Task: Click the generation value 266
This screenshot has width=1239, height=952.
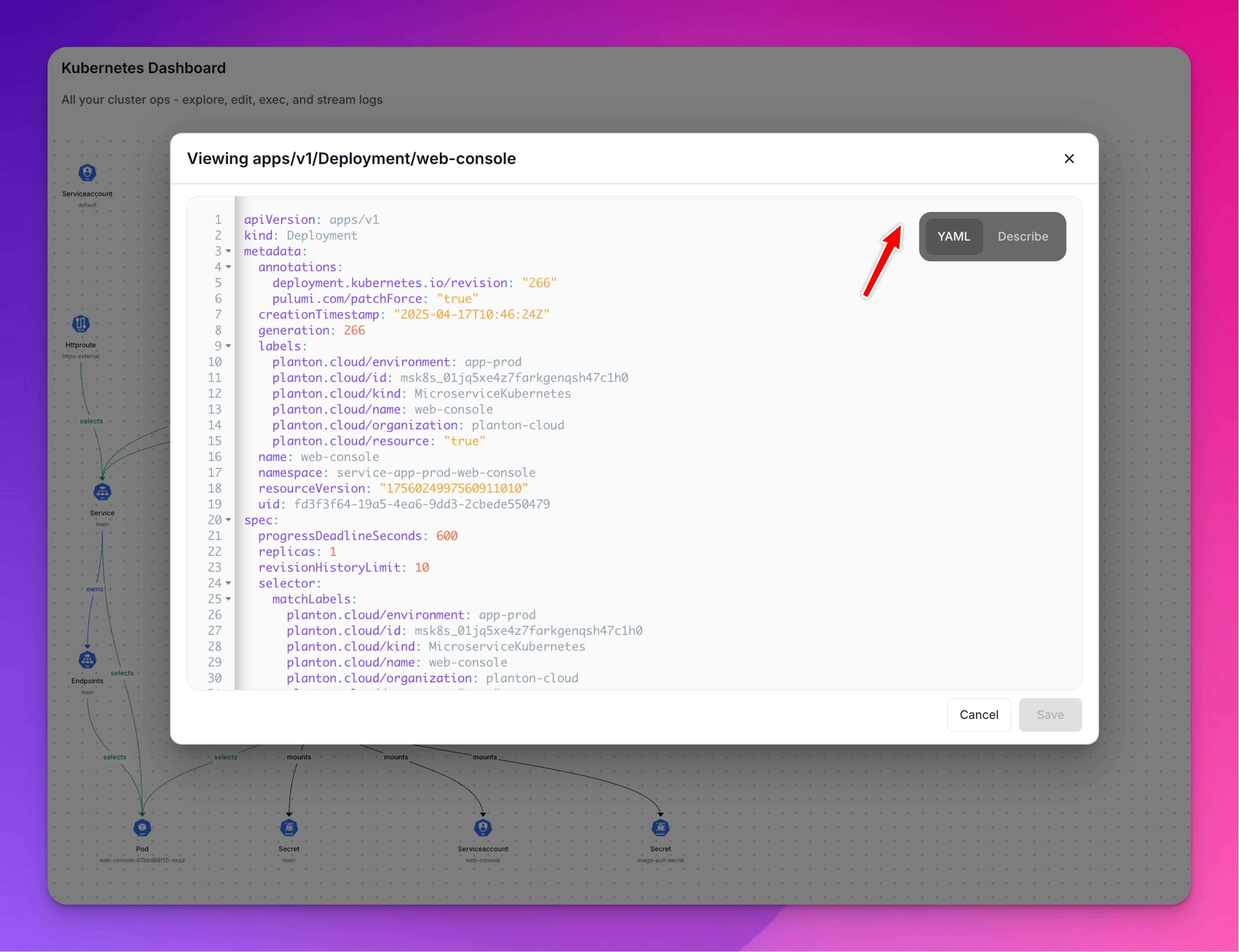Action: coord(354,330)
